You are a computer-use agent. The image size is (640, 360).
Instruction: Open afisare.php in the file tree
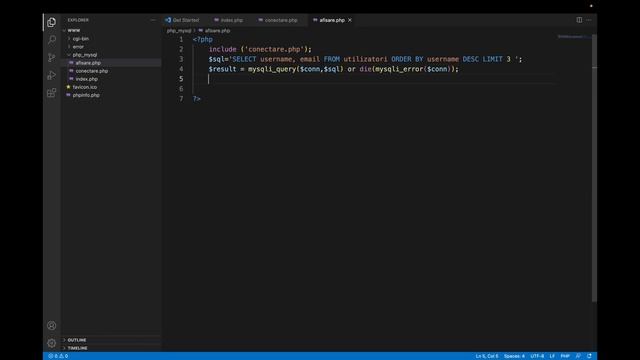pyautogui.click(x=88, y=63)
